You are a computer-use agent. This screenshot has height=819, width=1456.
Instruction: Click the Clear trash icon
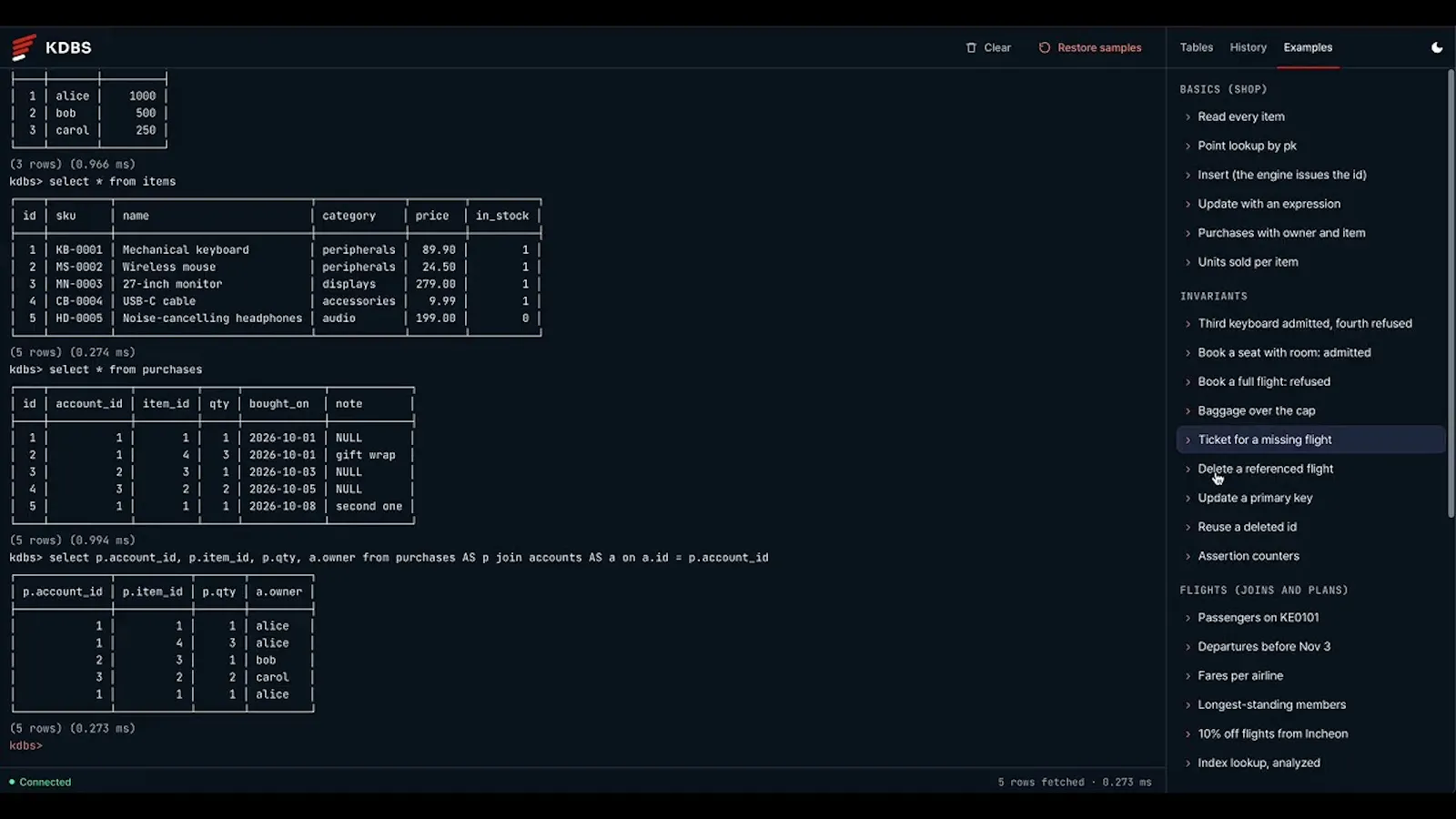(x=971, y=47)
